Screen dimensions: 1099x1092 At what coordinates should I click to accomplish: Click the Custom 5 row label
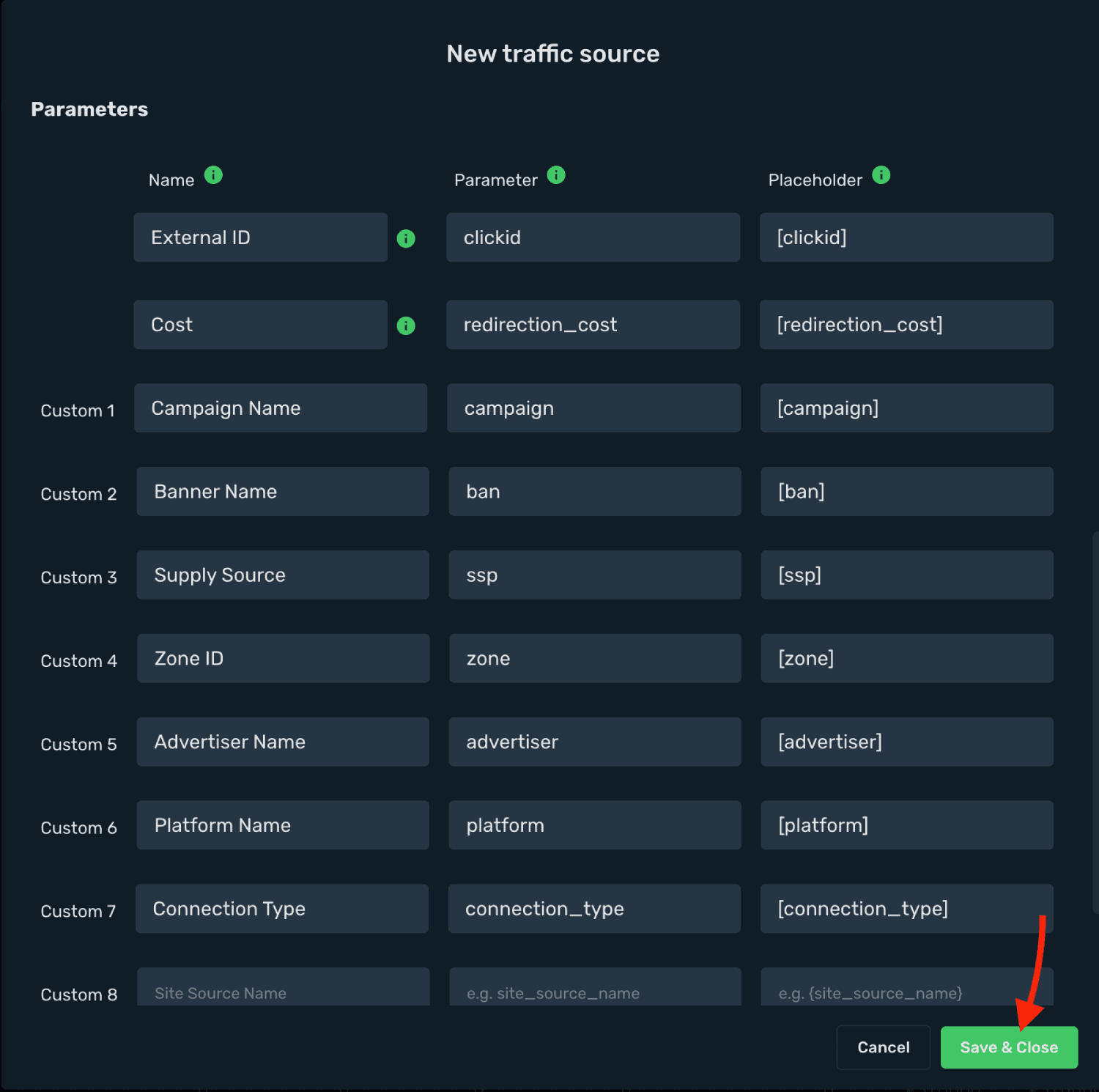(78, 745)
